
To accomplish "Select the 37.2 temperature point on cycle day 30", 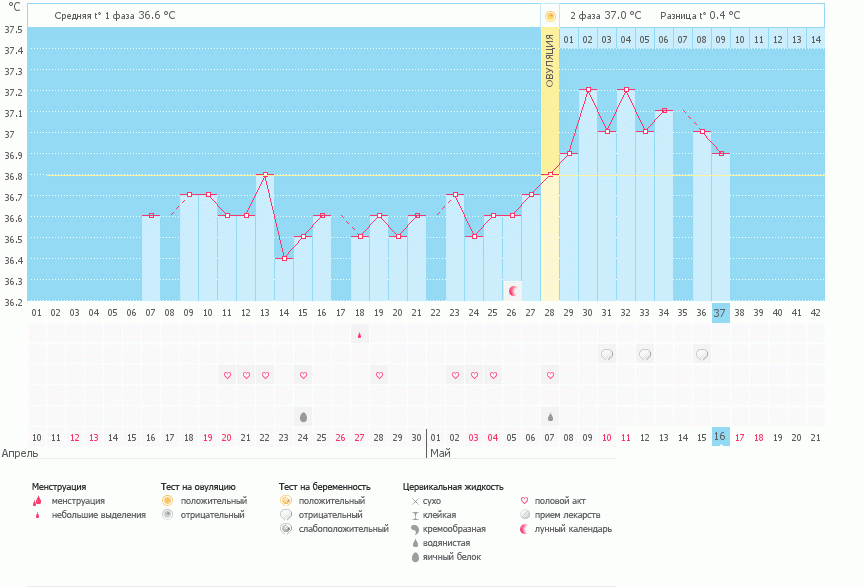I will 587,90.
